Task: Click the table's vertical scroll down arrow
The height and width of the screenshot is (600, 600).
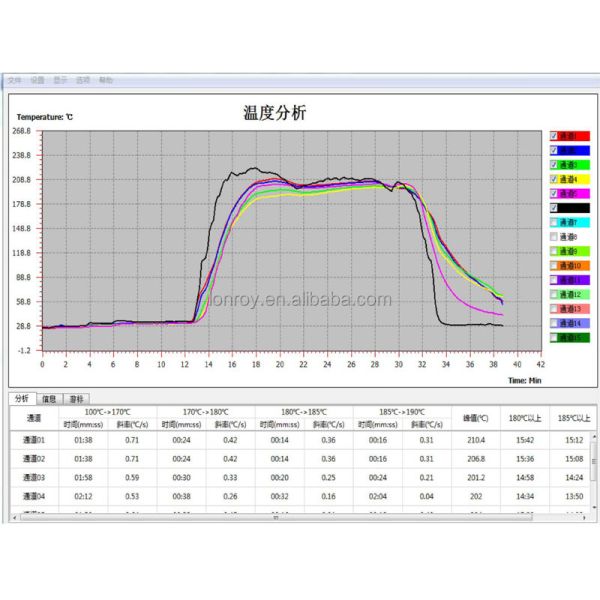Action: (594, 507)
